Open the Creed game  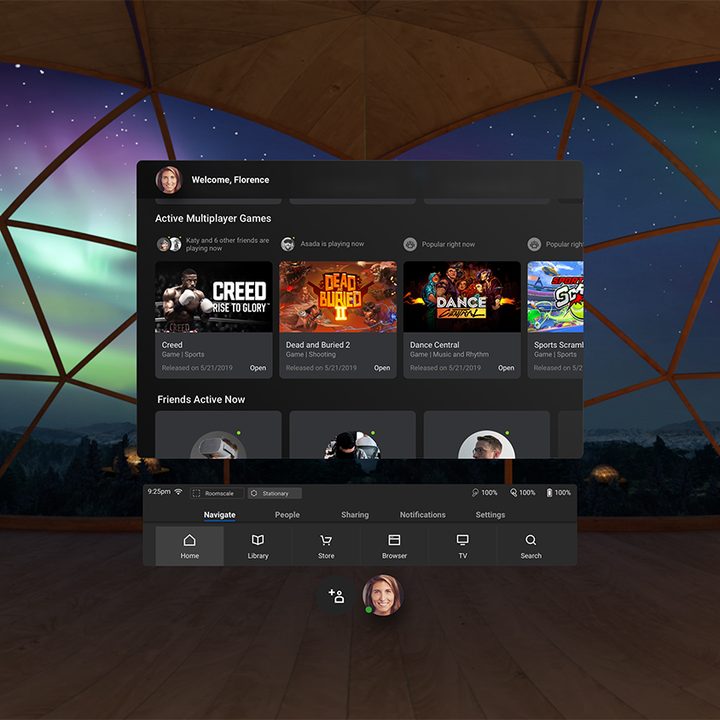(258, 368)
